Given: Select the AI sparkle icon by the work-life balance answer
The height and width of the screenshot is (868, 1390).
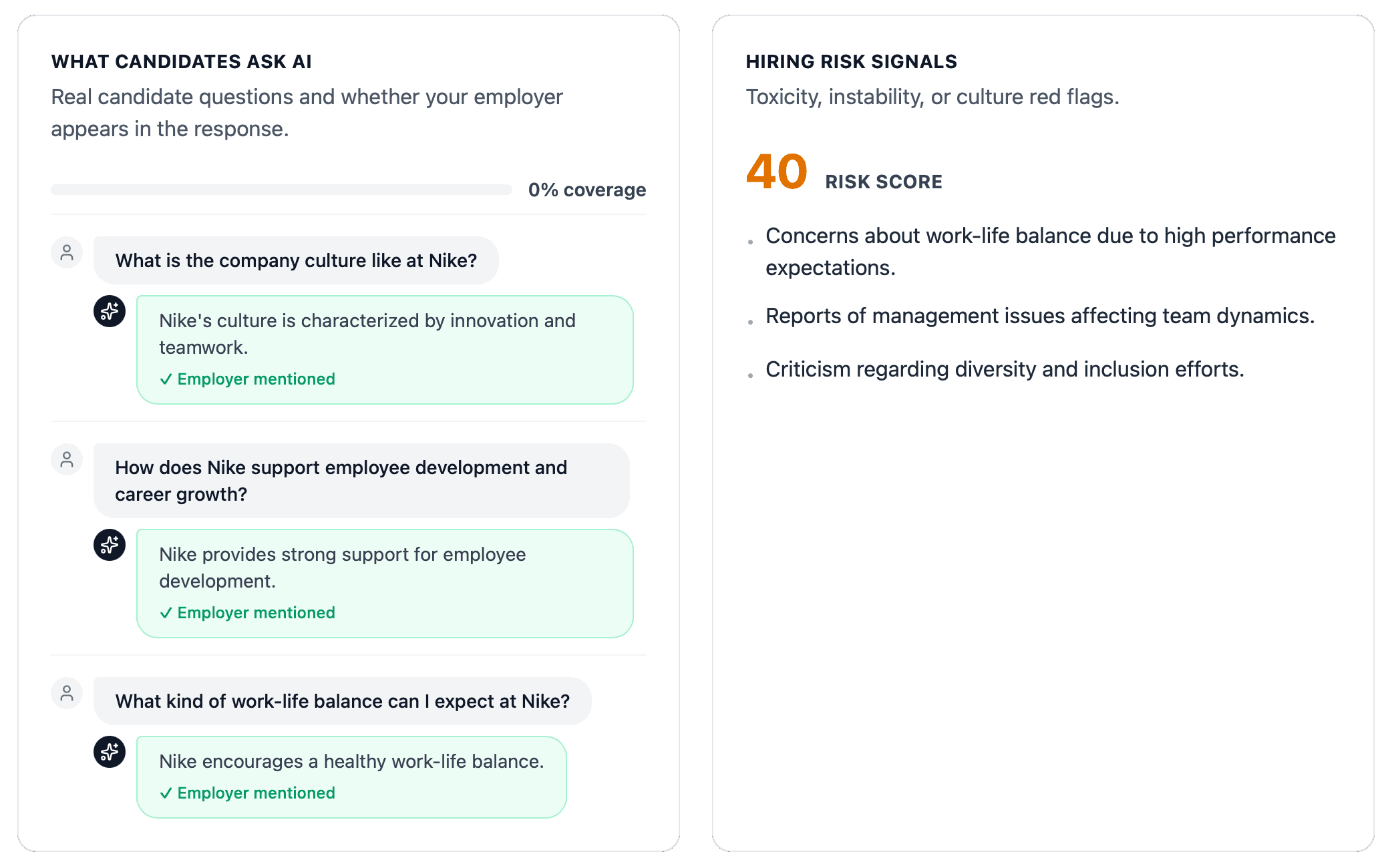Looking at the screenshot, I should [x=110, y=751].
